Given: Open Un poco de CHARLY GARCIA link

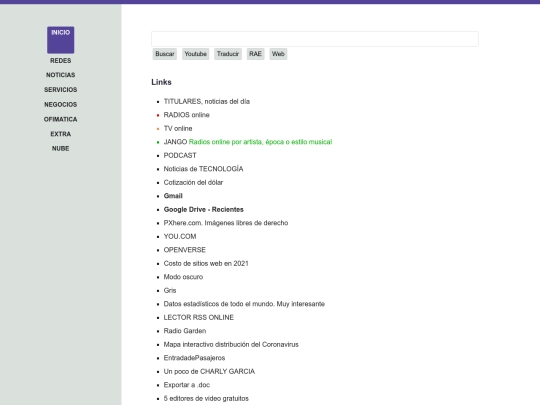Looking at the screenshot, I should 209,372.
